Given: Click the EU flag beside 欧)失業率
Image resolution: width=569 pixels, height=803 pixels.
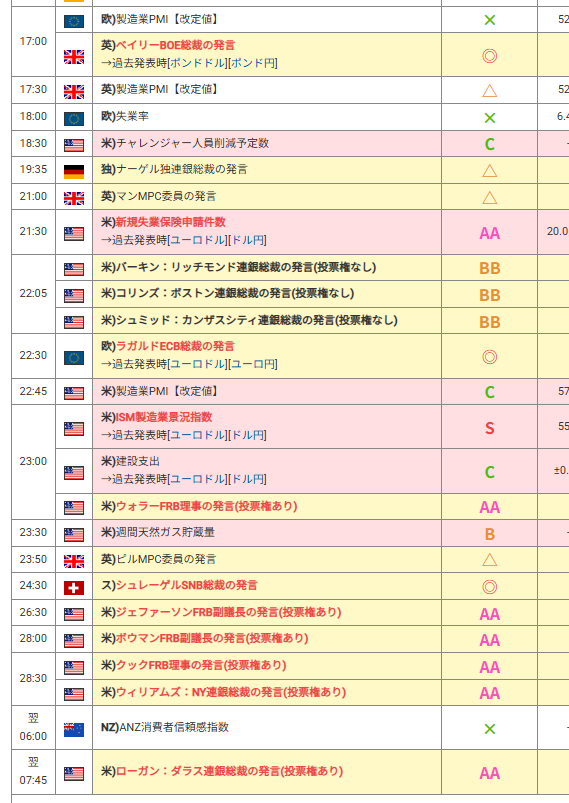Looking at the screenshot, I should click(x=74, y=119).
